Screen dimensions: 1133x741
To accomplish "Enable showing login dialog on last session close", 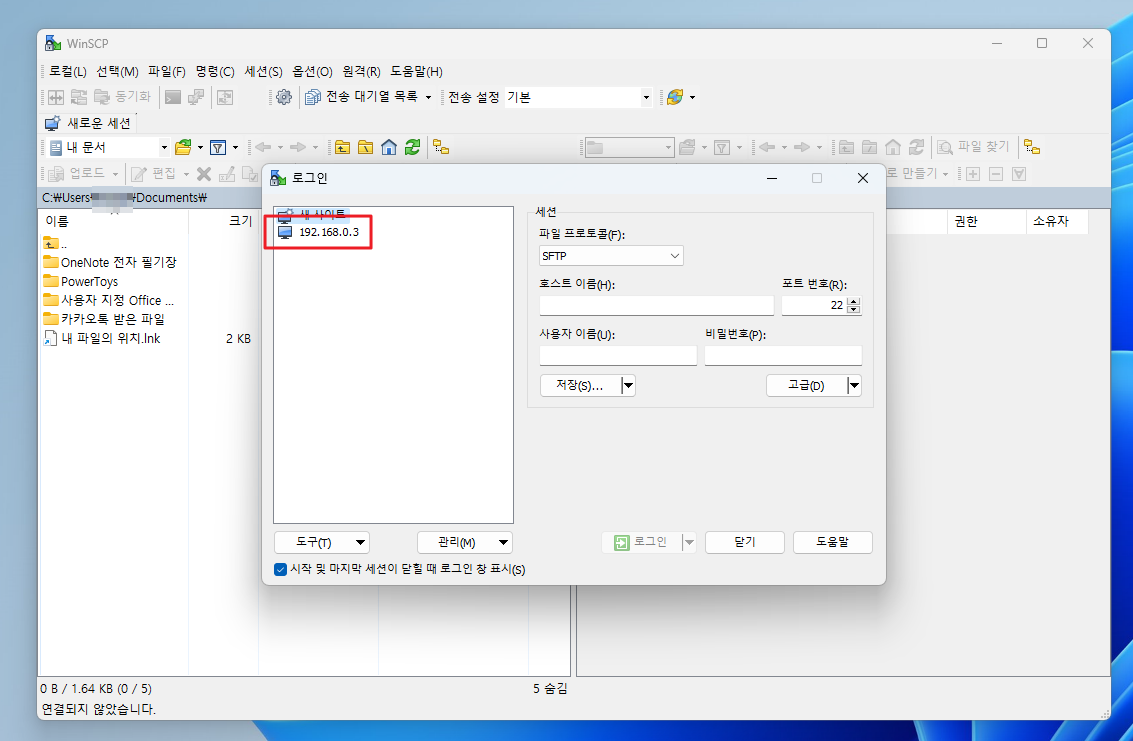I will pos(280,570).
